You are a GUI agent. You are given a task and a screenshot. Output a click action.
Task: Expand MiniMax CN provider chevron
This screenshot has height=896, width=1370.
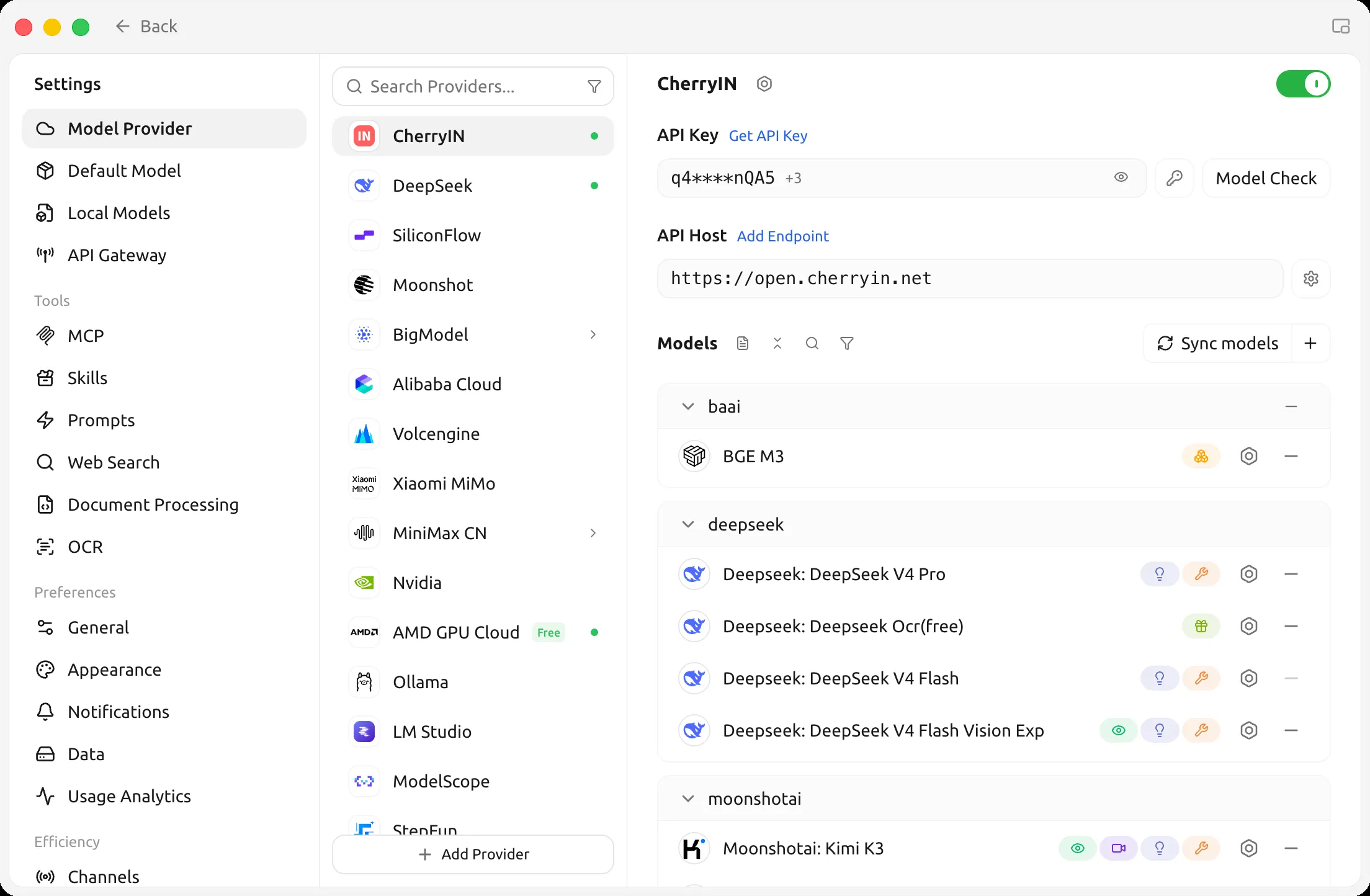(x=593, y=533)
